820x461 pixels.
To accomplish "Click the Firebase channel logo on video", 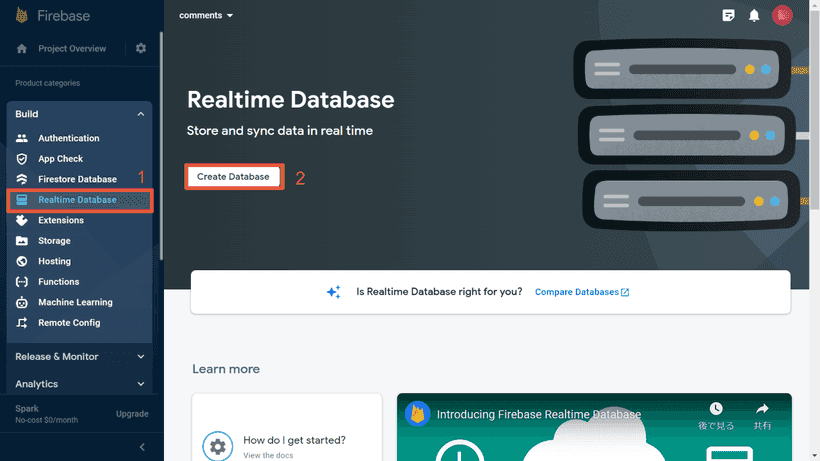I will pos(417,414).
